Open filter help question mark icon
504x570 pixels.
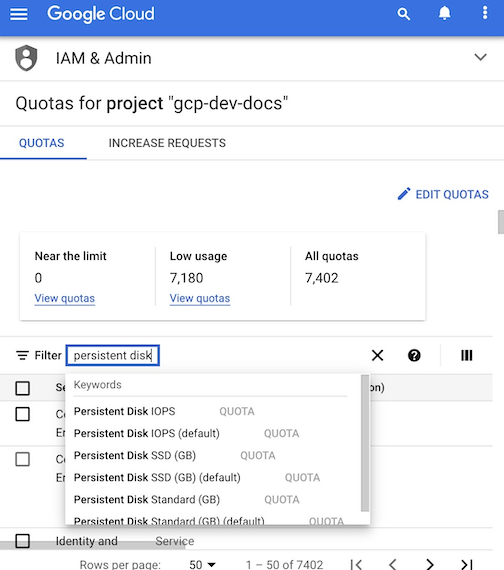pos(414,355)
